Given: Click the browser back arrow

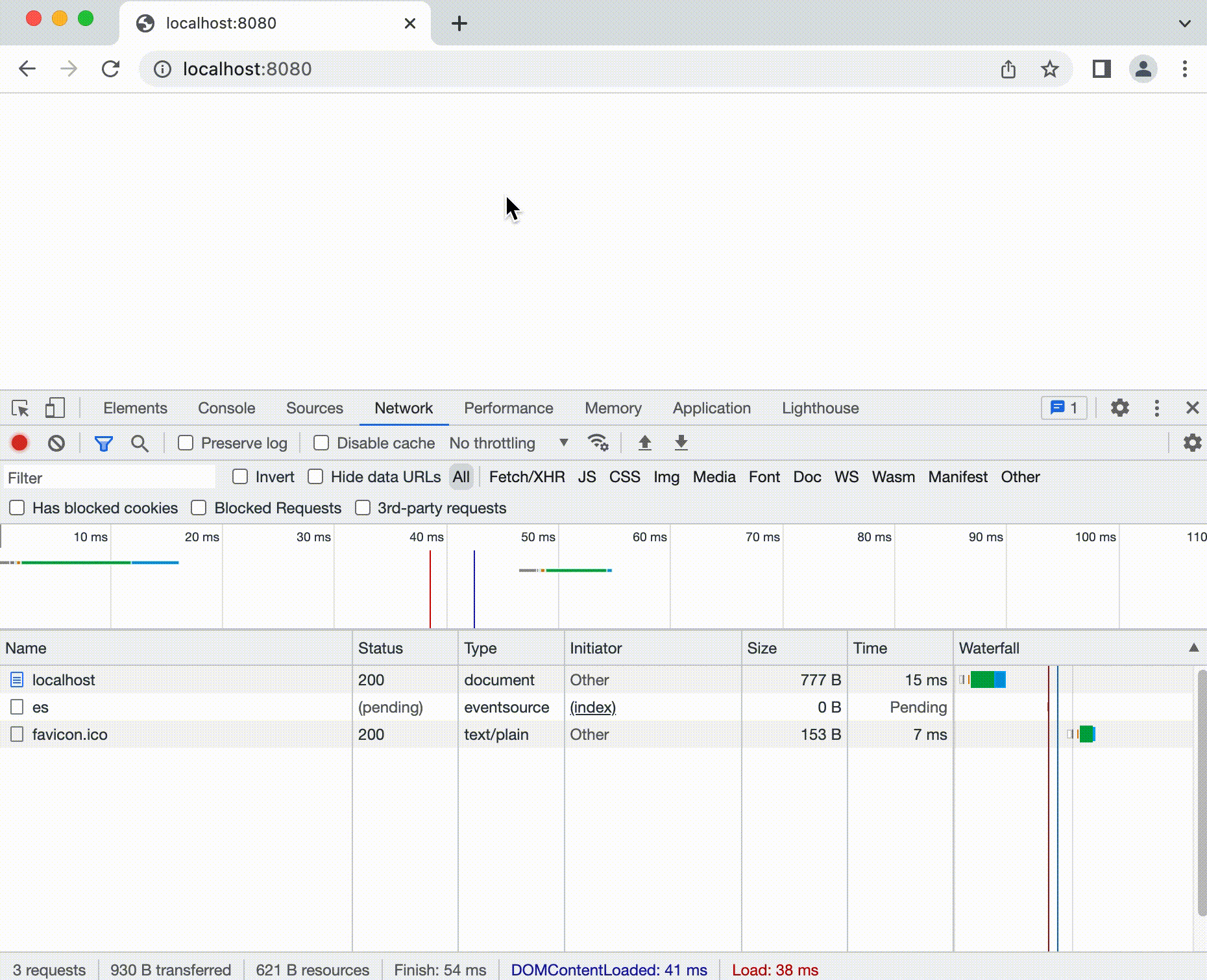Looking at the screenshot, I should click(27, 69).
